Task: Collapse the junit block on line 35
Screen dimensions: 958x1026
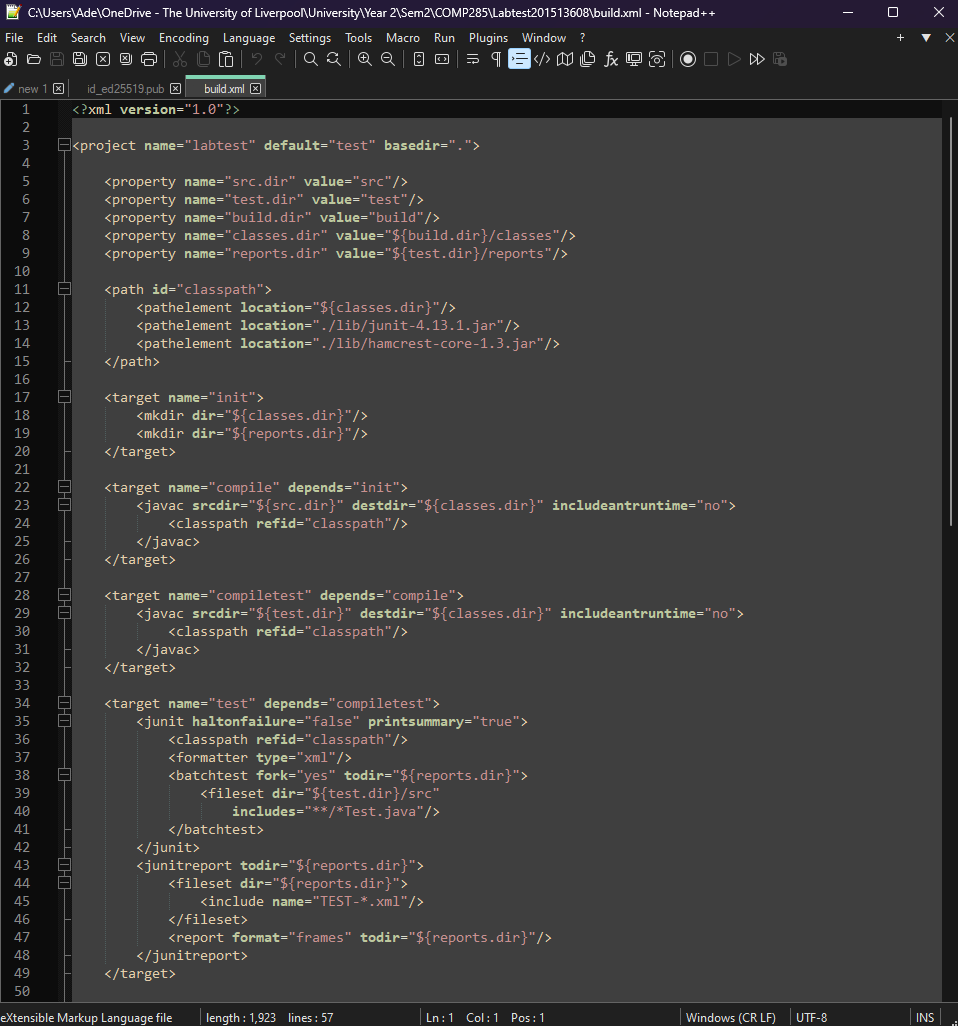Action: click(x=64, y=721)
